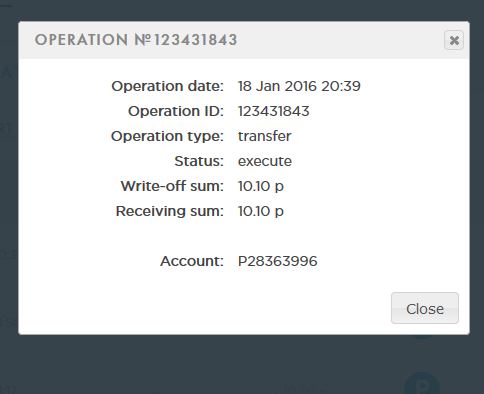484x394 pixels.
Task: Select the operation date value 18 Jan 2016 20:39
Action: [299, 86]
